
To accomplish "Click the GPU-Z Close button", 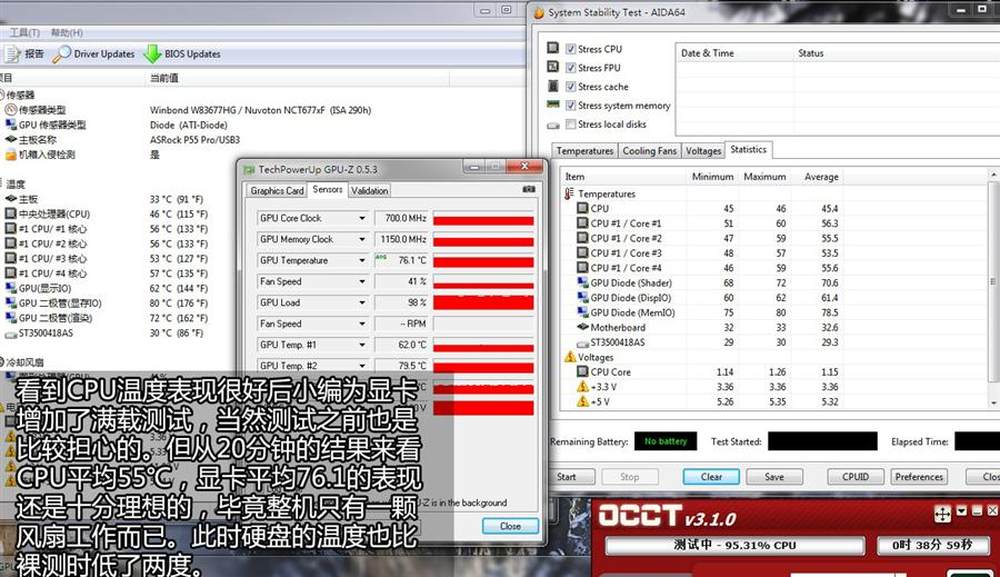I will (510, 526).
